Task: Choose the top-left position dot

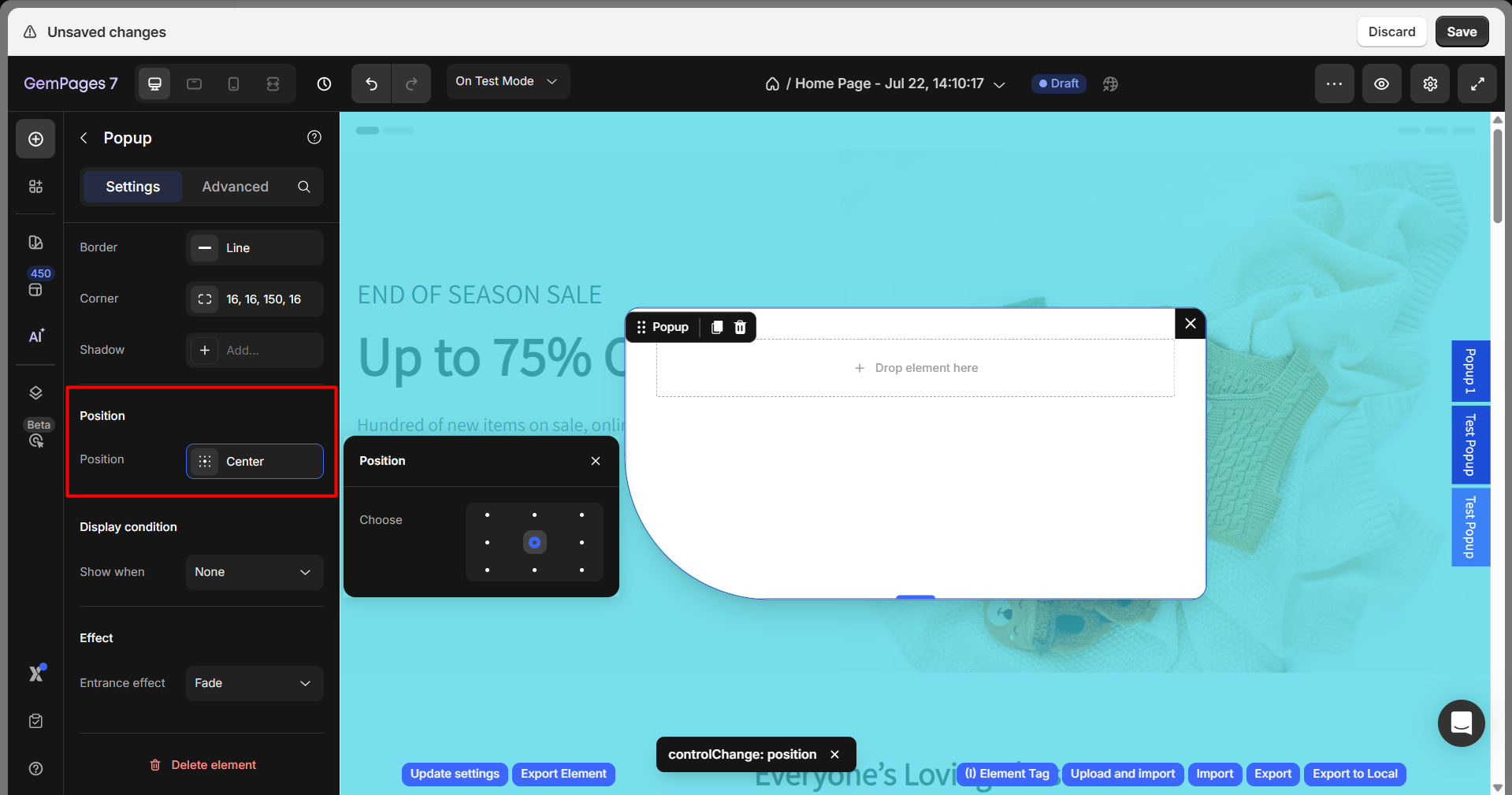Action: [x=487, y=515]
